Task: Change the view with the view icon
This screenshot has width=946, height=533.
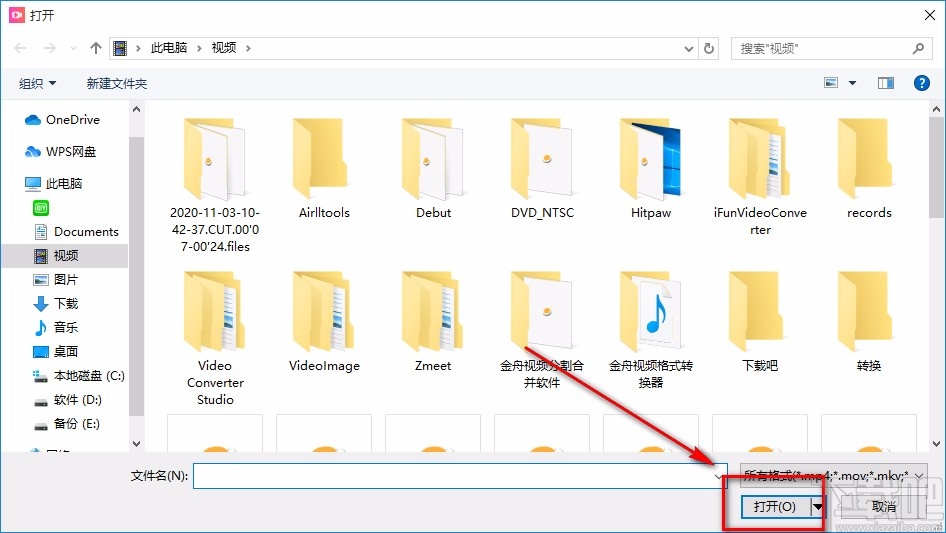Action: point(831,83)
